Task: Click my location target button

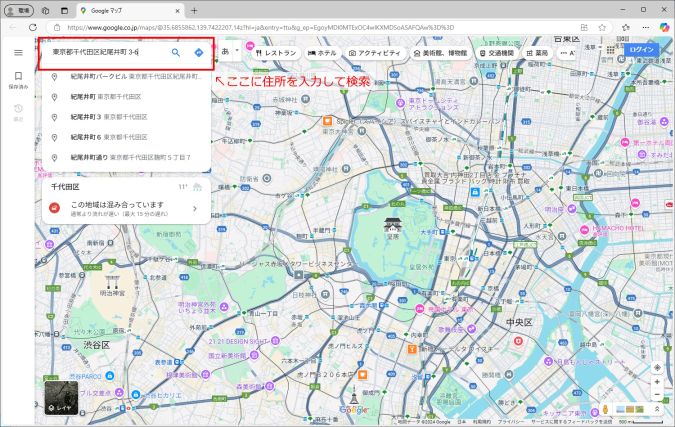Action: pos(656,367)
